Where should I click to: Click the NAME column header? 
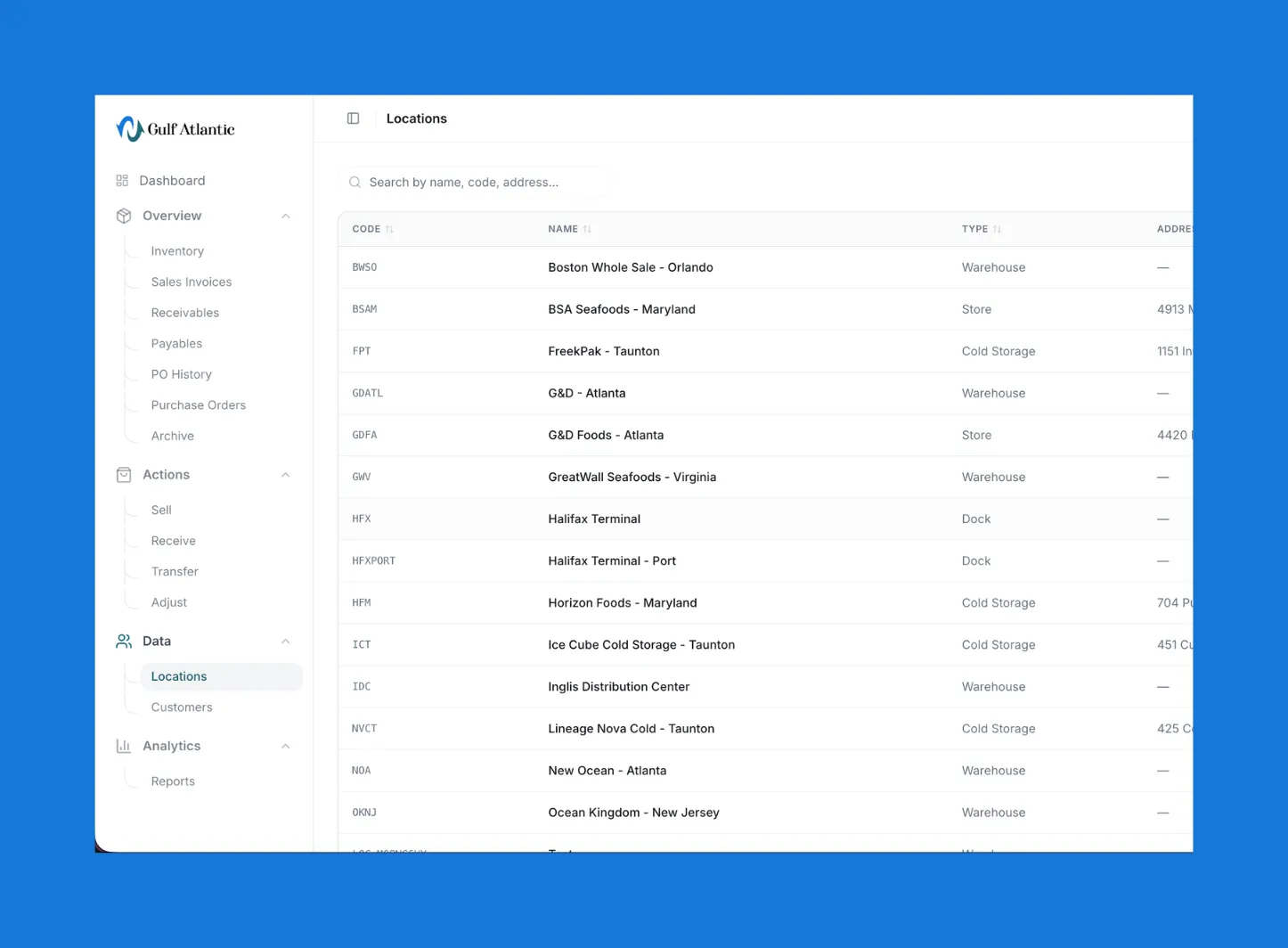(x=563, y=229)
